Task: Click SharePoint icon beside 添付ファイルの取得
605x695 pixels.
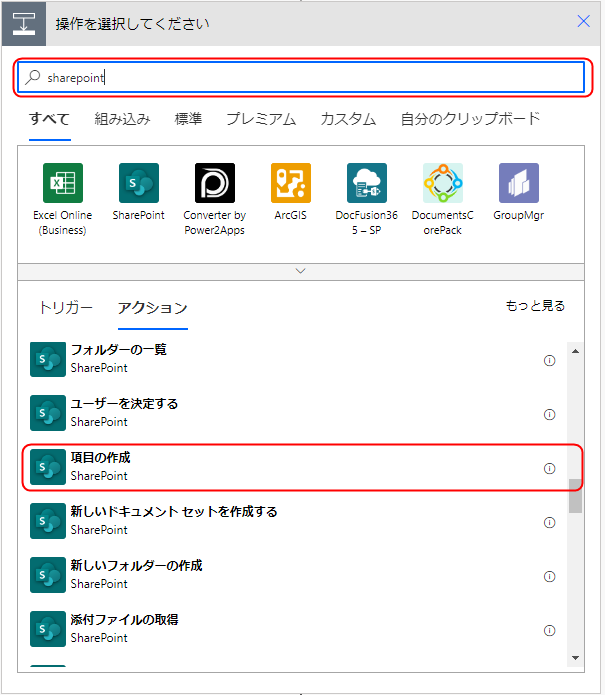Action: [x=48, y=629]
